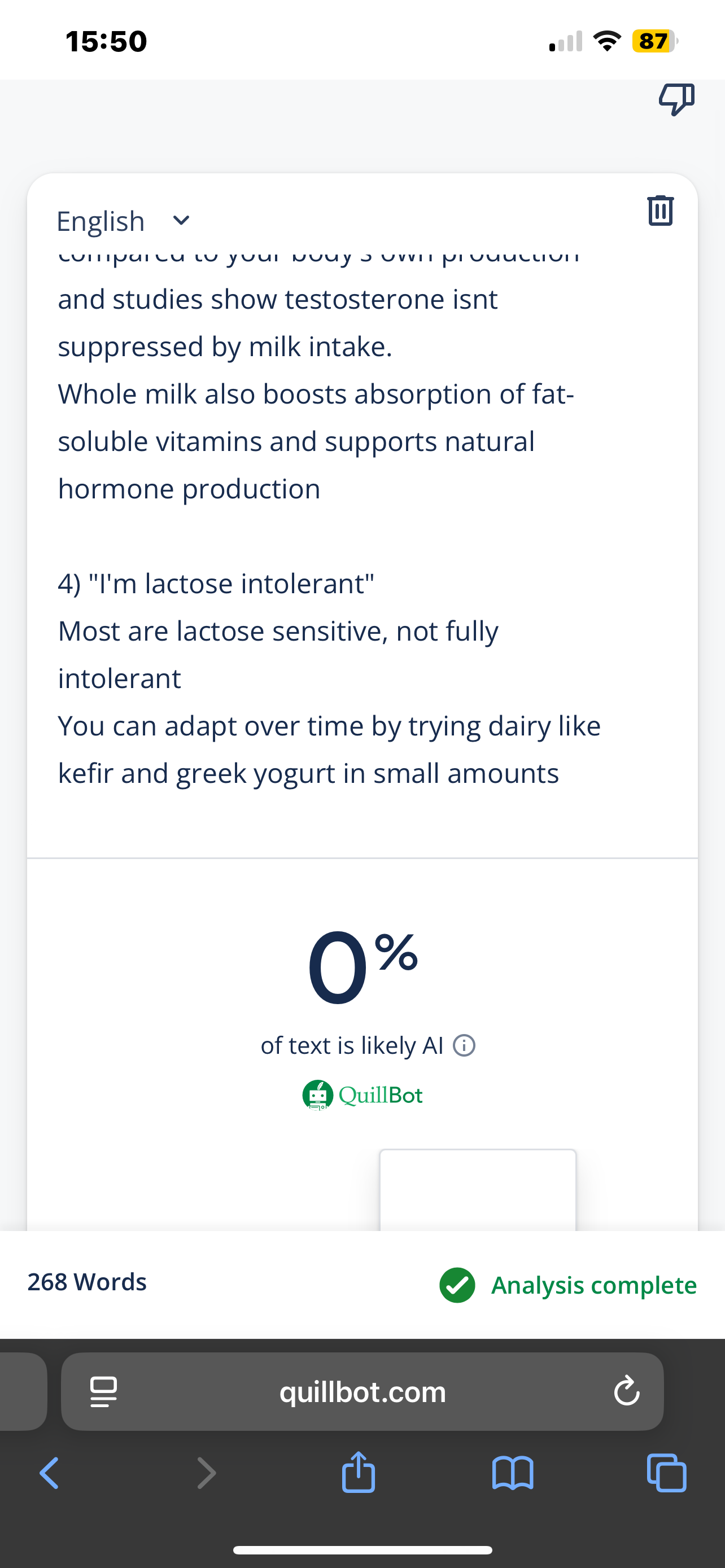This screenshot has height=1568, width=725.
Task: Tap the QuillBot logo
Action: coord(362,1095)
